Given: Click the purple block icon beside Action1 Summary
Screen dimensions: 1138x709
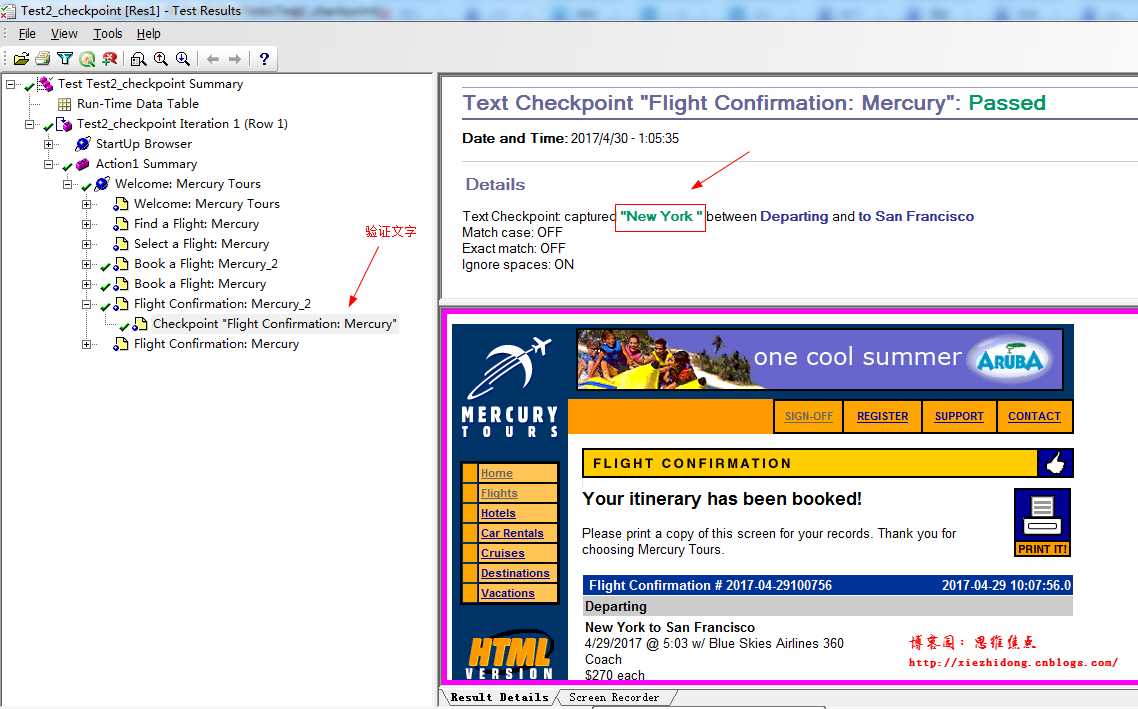Looking at the screenshot, I should 82,164.
